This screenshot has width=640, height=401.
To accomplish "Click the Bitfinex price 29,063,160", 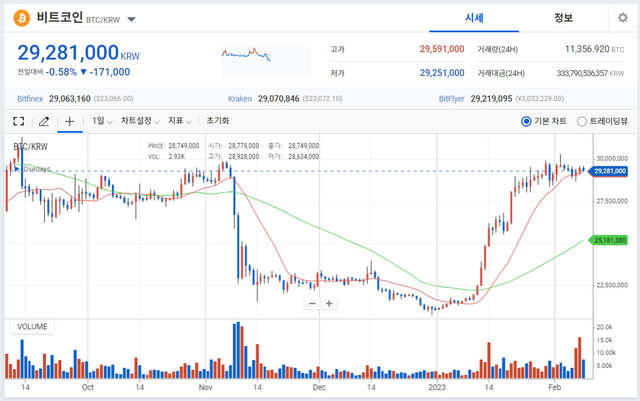I will 70,99.
